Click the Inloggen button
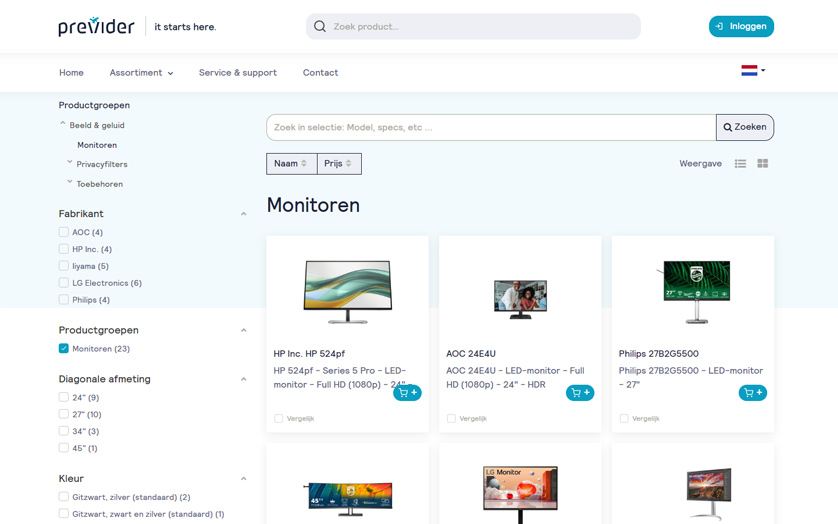This screenshot has height=524, width=838. coord(741,27)
